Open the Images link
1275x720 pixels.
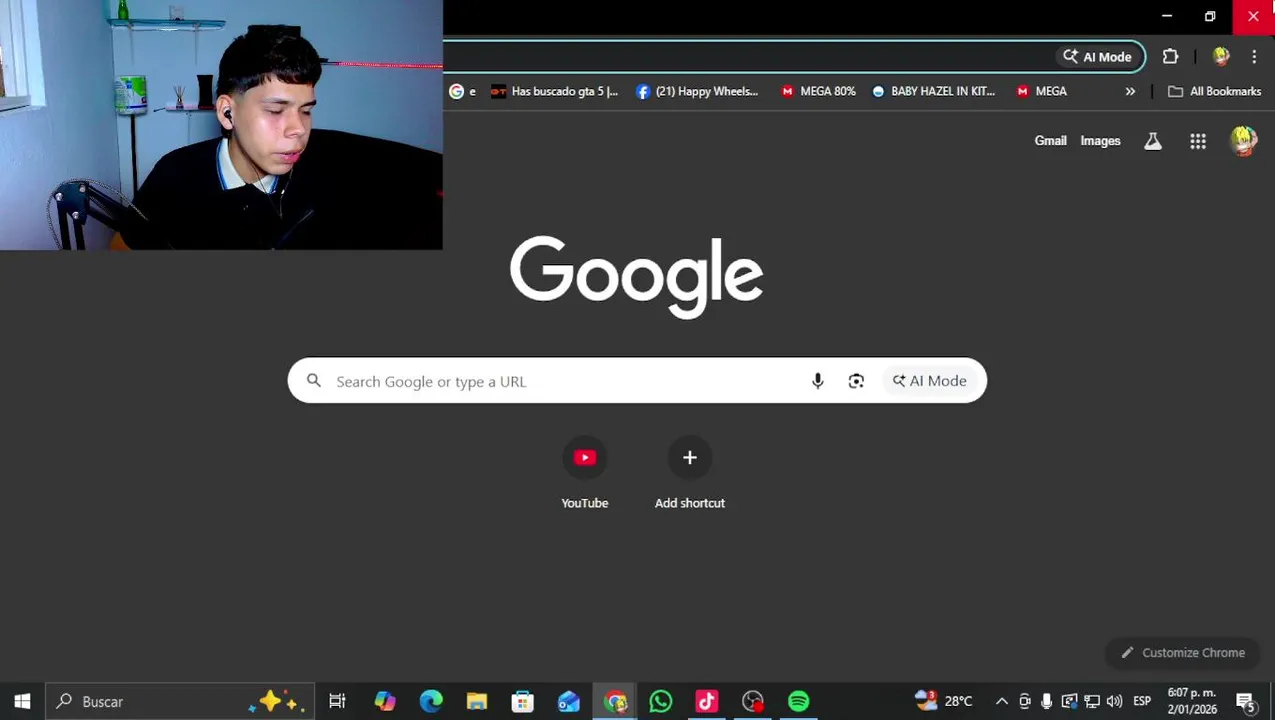[x=1100, y=141]
